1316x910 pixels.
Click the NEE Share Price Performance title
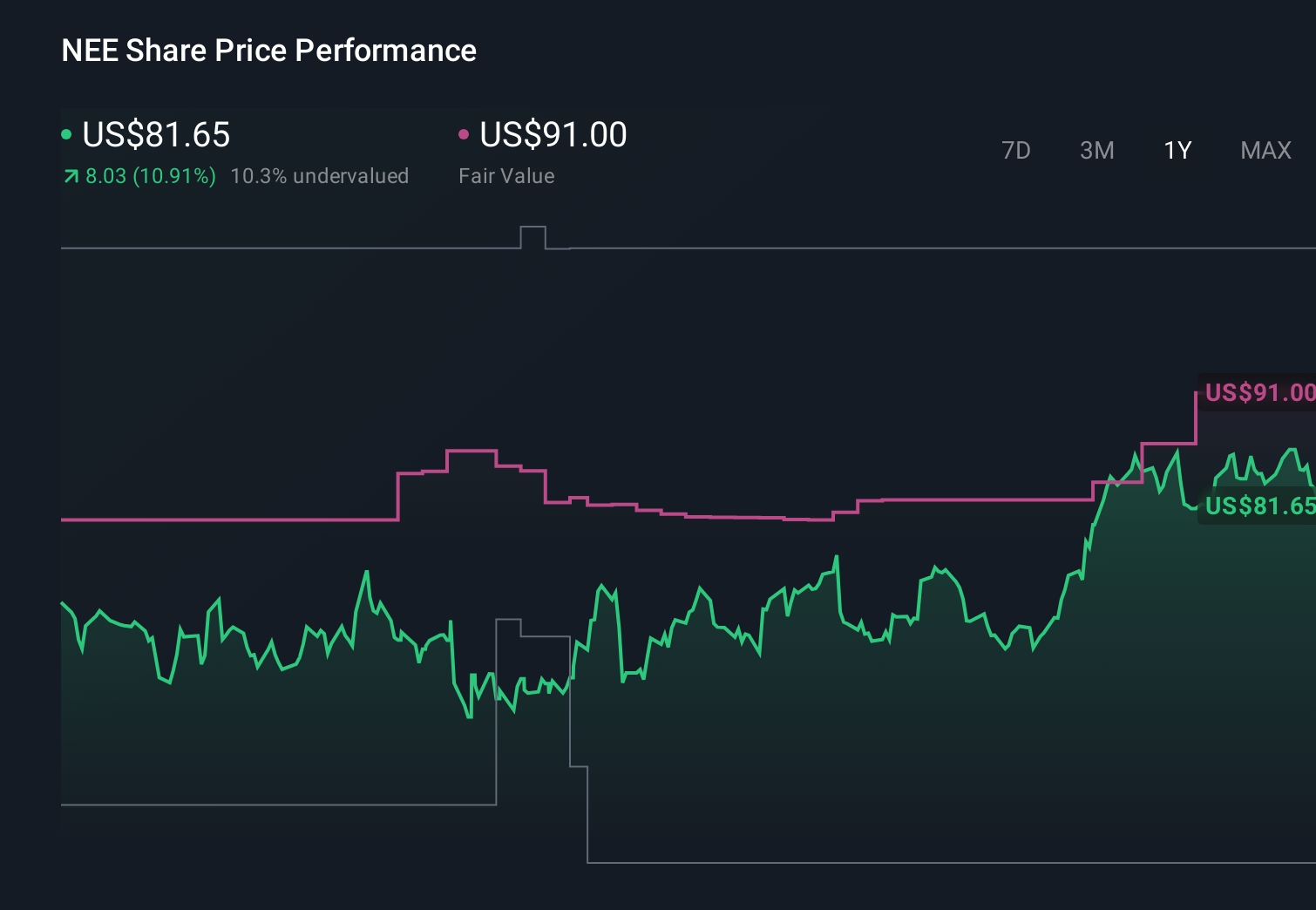[x=268, y=51]
